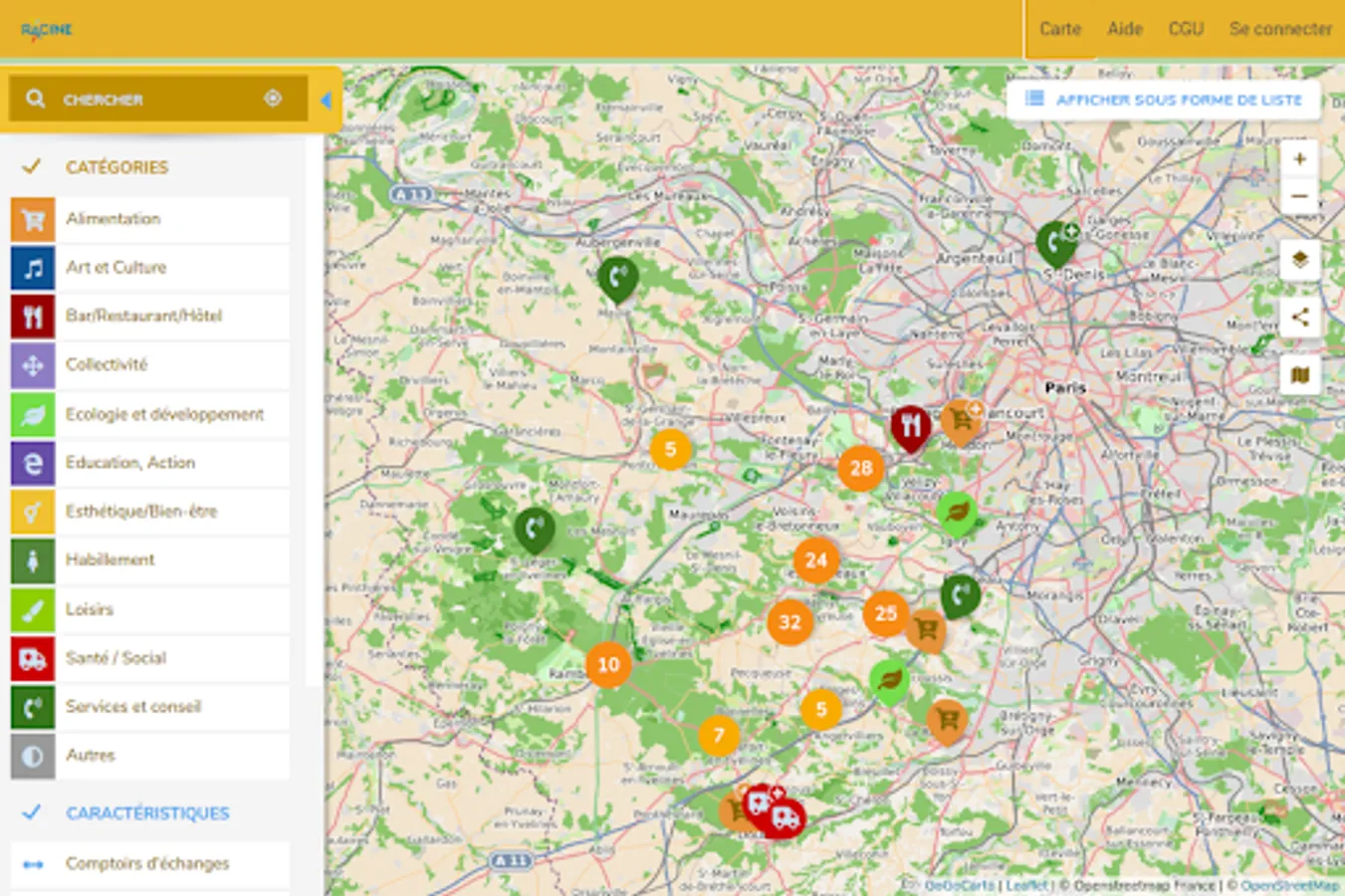Click the geolocate target icon in search bar
The image size is (1345, 896).
point(273,99)
